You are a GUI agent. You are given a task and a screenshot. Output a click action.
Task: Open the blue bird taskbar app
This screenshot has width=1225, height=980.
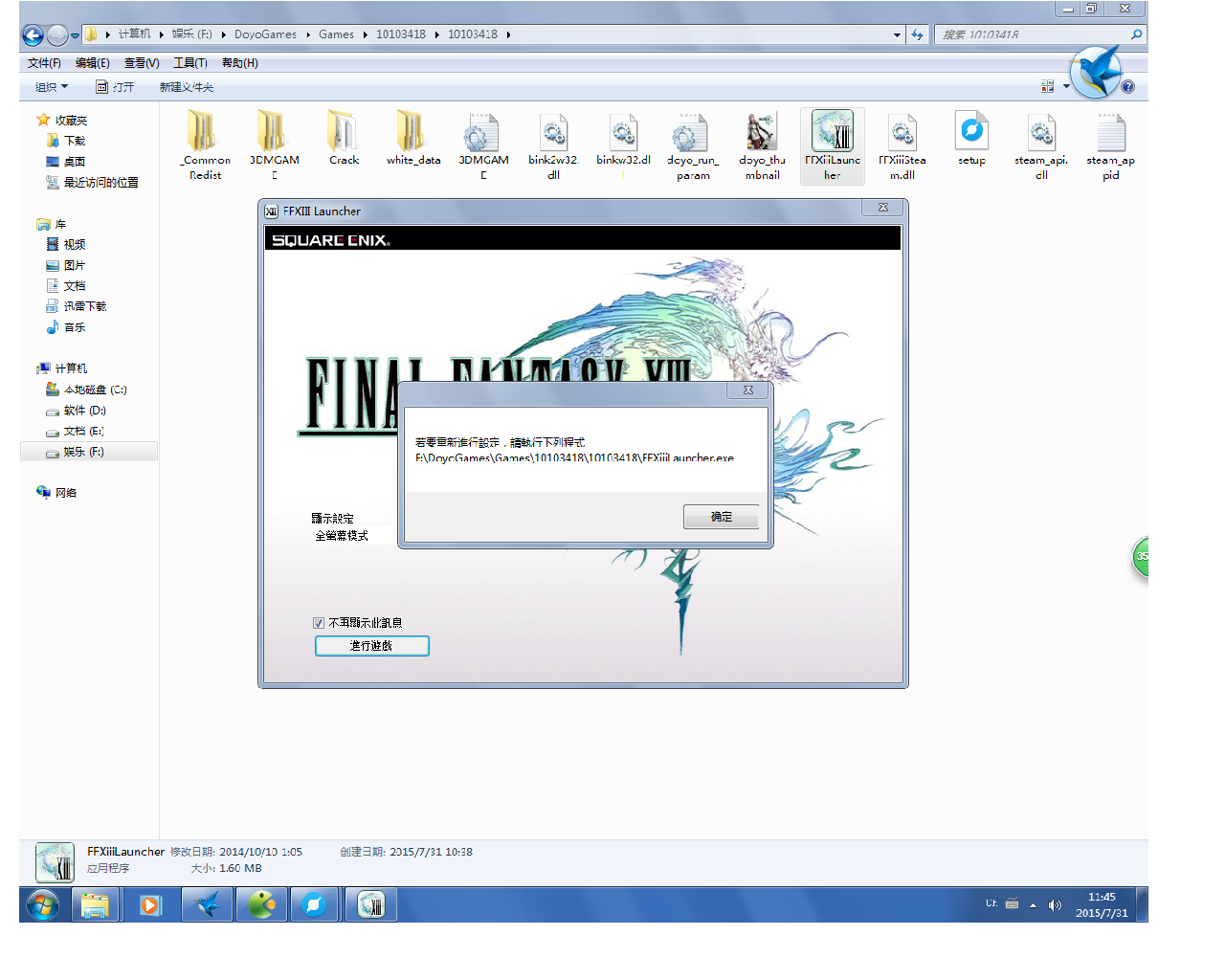click(207, 904)
